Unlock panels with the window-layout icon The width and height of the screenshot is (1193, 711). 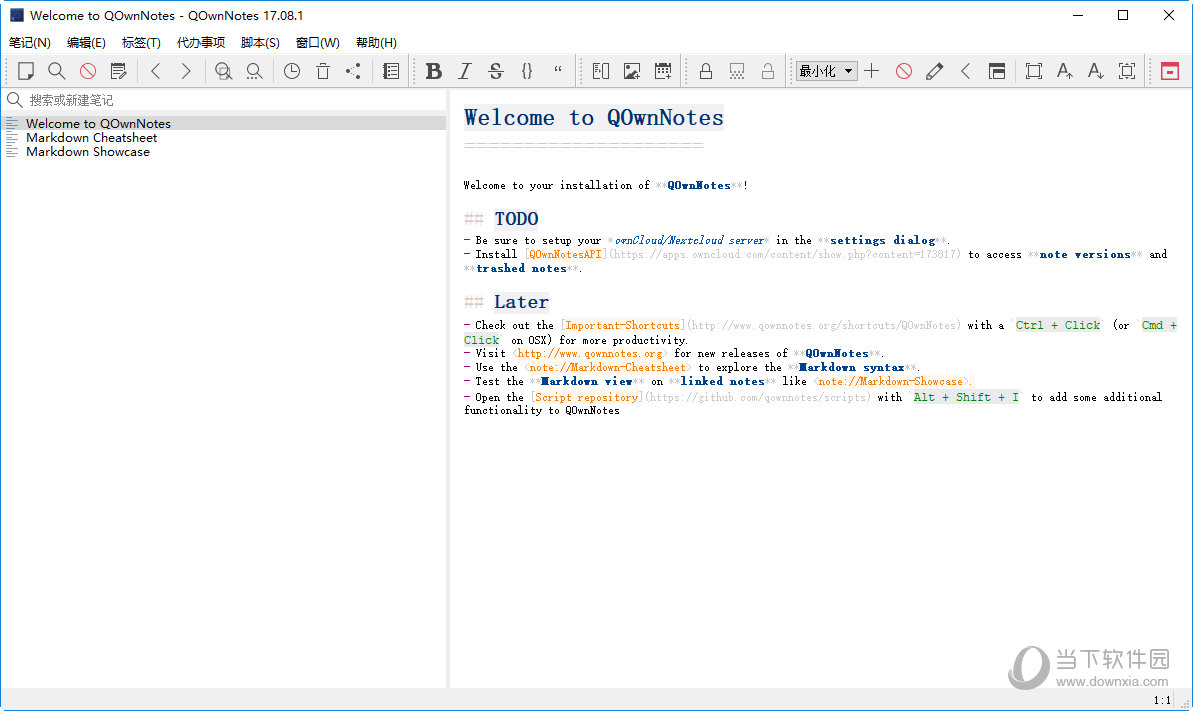click(997, 71)
